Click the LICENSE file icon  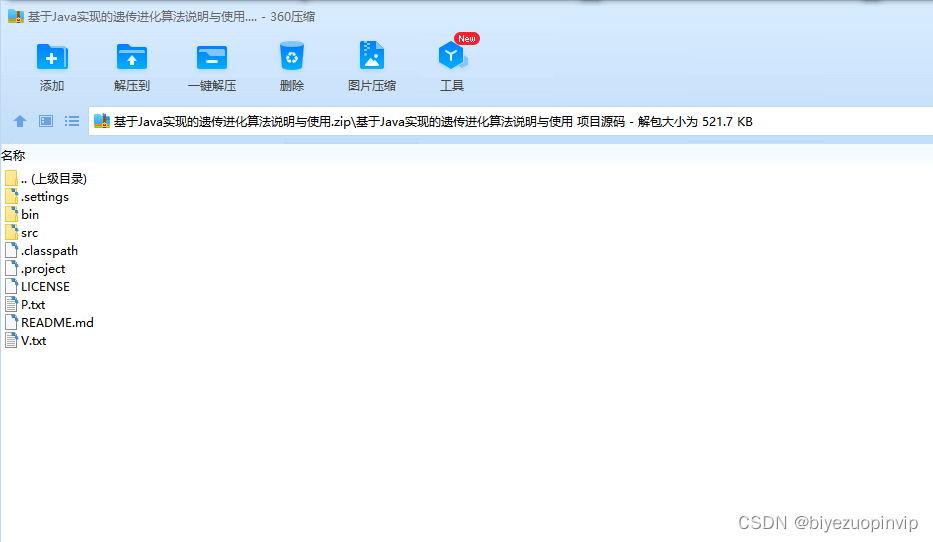[x=11, y=286]
